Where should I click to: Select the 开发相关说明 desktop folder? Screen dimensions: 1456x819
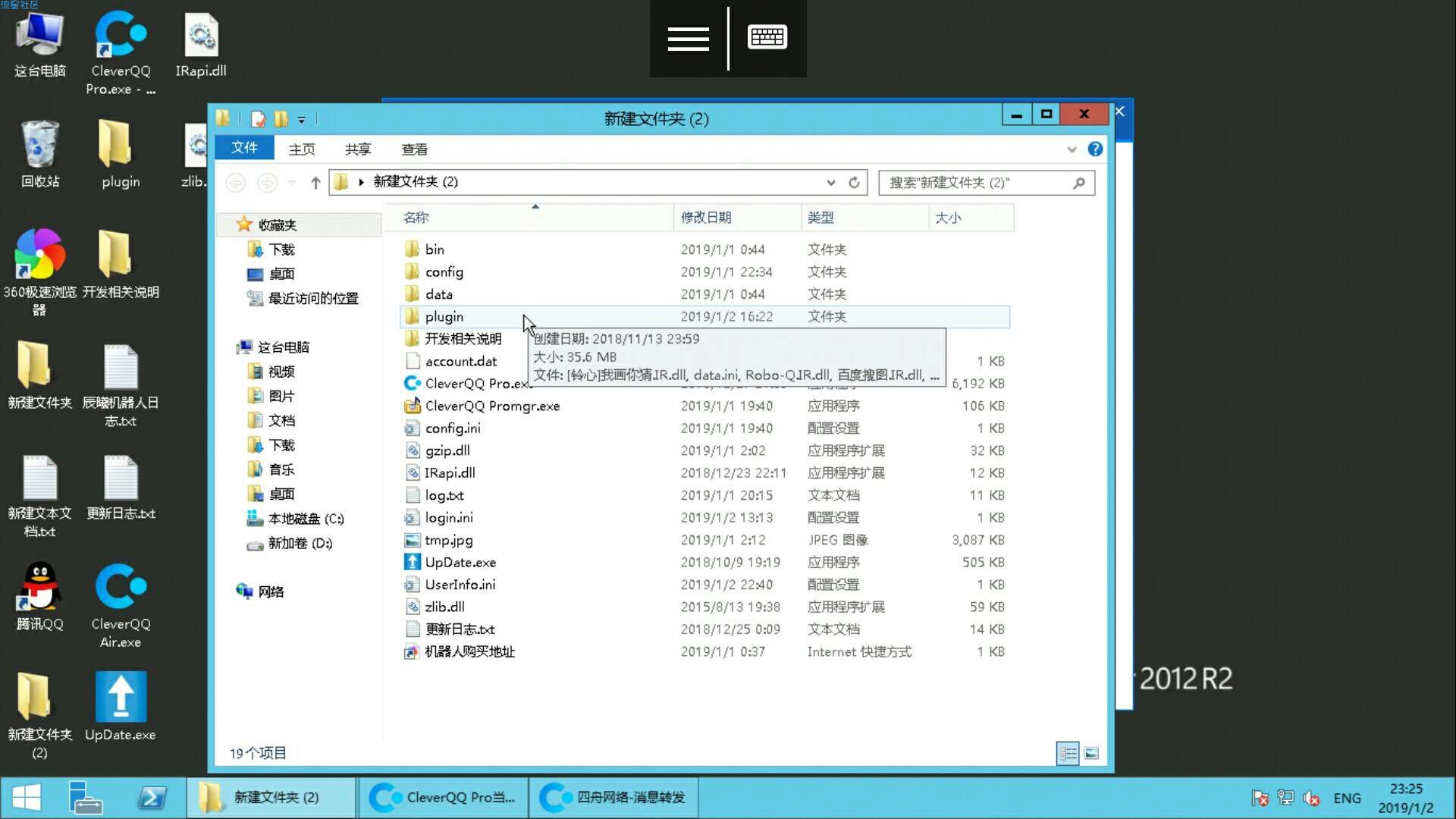pos(121,265)
